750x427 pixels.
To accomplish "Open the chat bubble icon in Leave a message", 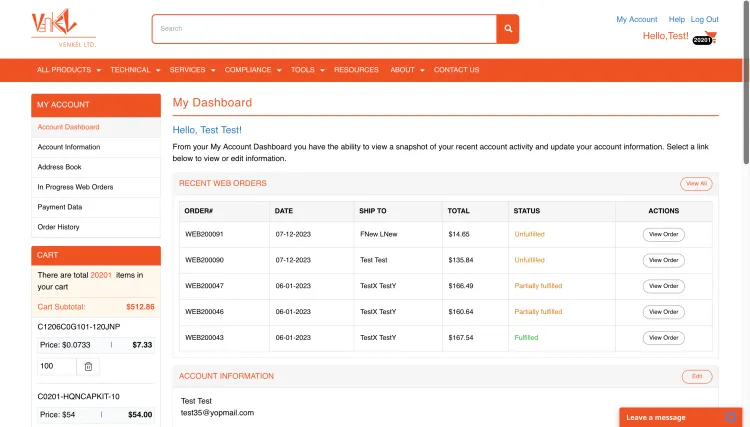I will pos(730,417).
